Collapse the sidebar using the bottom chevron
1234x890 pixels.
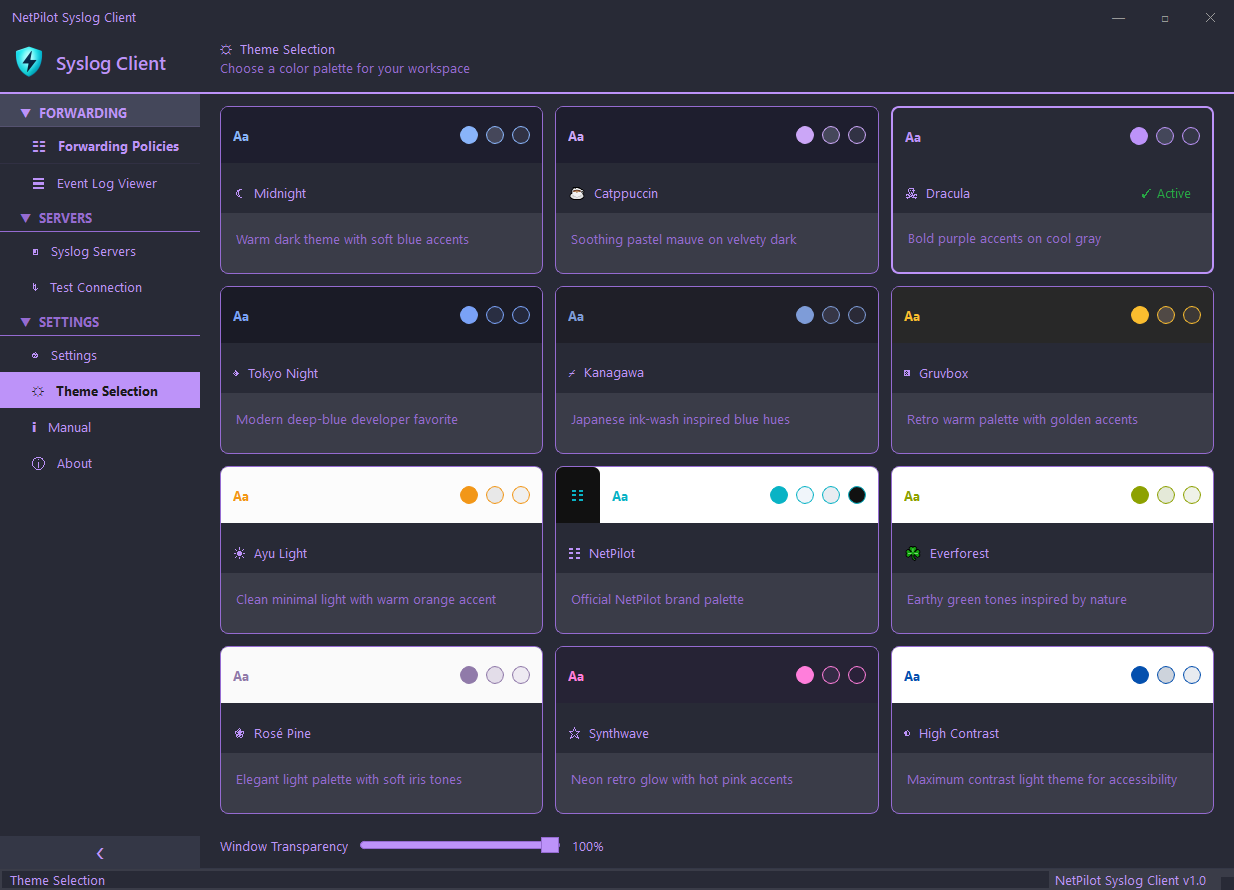(x=99, y=853)
